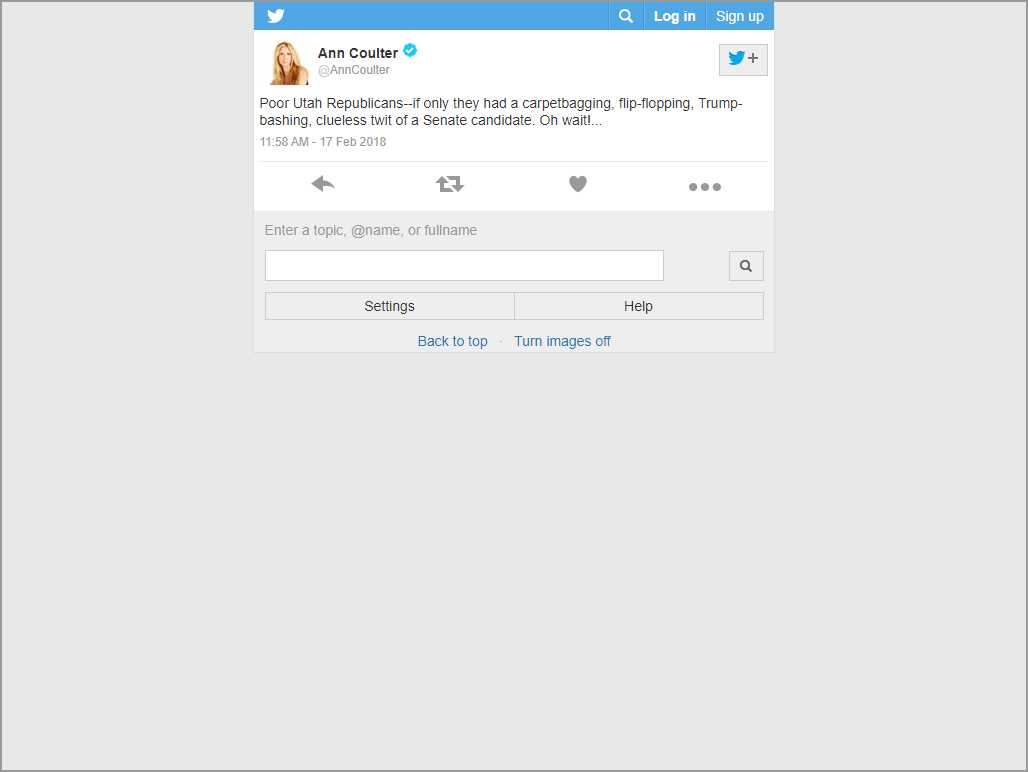Image resolution: width=1028 pixels, height=772 pixels.
Task: Open Ann Coulter's profile picture
Action: pos(288,62)
